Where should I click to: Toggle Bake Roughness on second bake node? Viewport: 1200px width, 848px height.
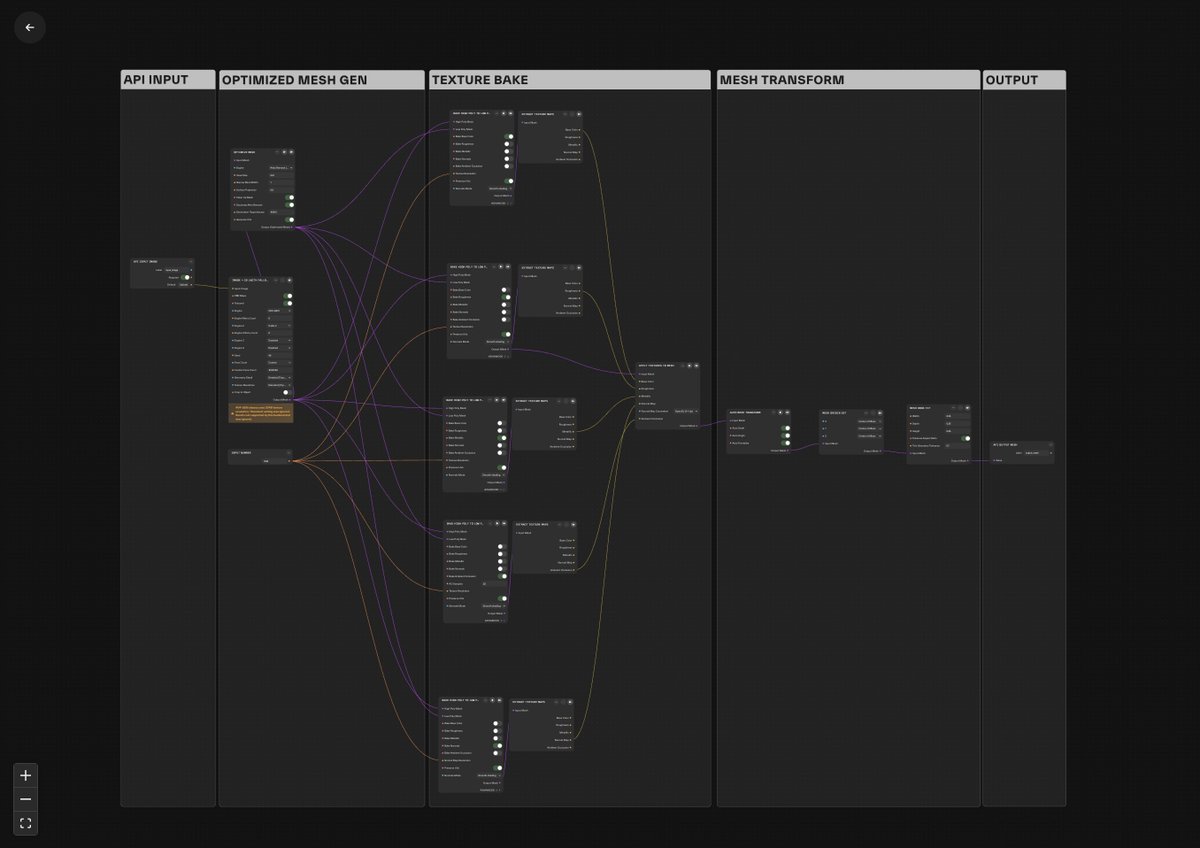coord(506,297)
